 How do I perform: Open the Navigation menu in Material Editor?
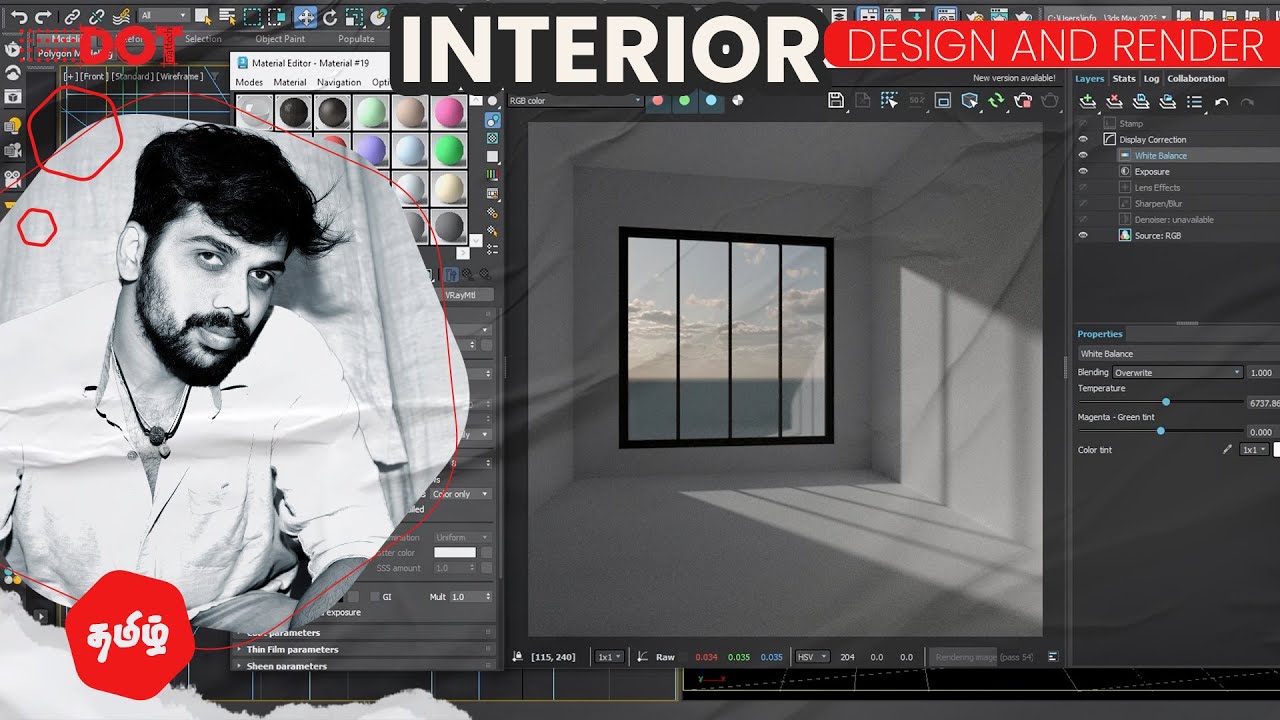pyautogui.click(x=339, y=82)
